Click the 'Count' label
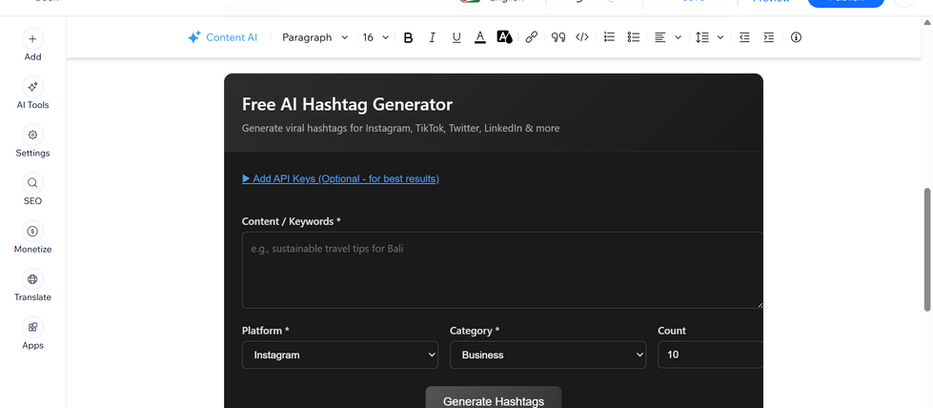This screenshot has height=408, width=933. pos(672,331)
